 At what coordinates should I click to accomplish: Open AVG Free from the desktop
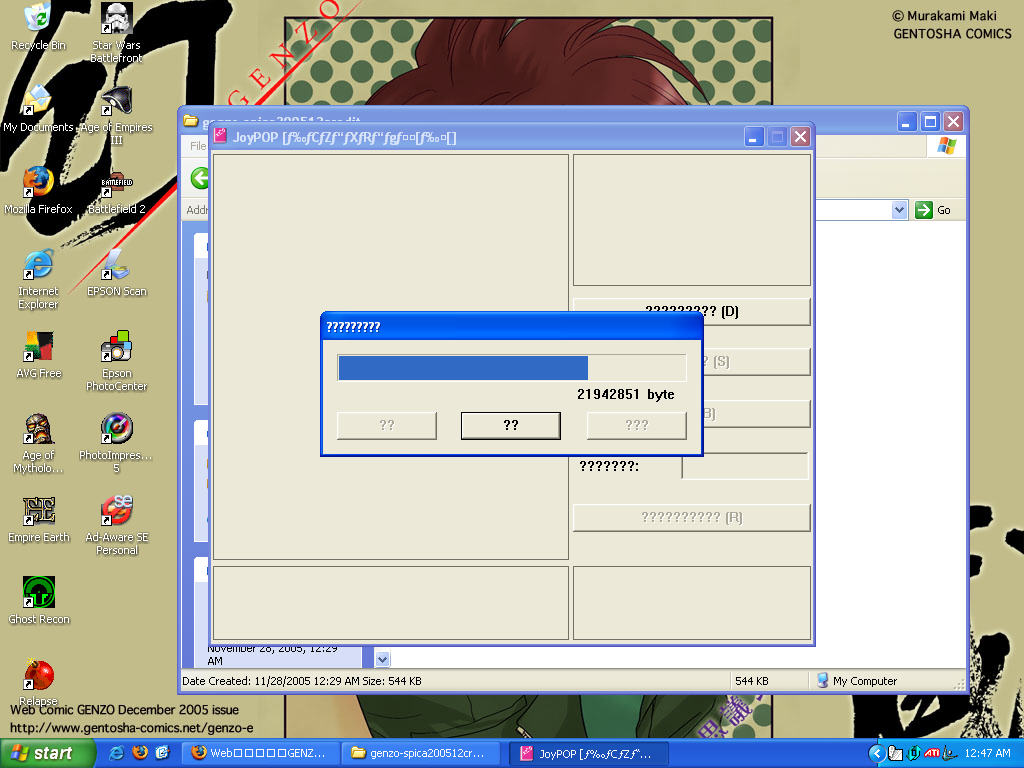[x=38, y=349]
